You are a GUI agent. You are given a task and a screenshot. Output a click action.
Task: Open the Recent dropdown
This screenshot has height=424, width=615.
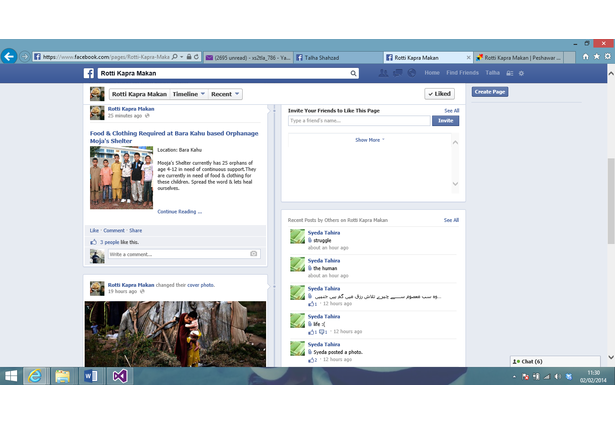point(225,94)
